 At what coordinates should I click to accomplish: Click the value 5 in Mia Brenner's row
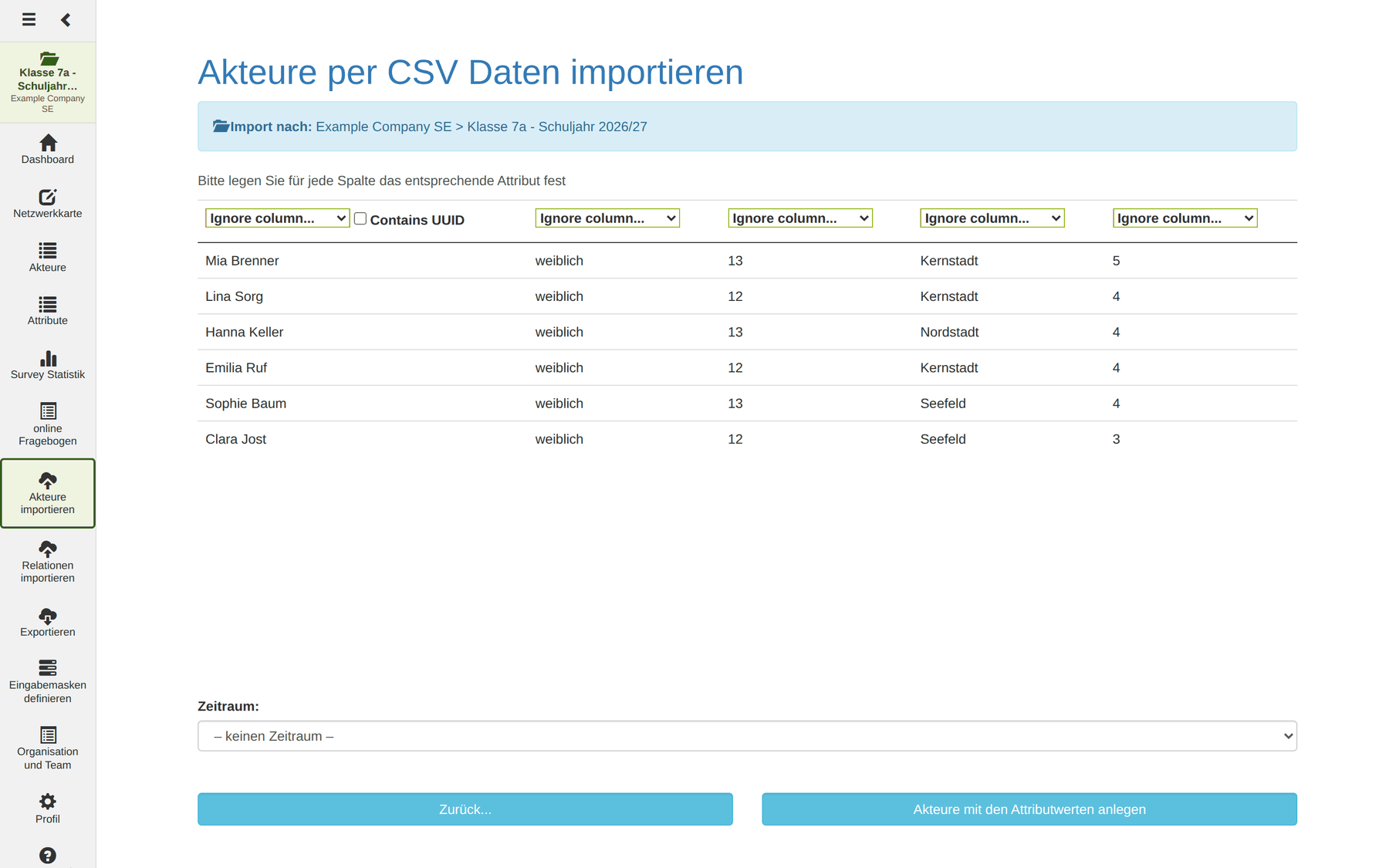coord(1116,261)
